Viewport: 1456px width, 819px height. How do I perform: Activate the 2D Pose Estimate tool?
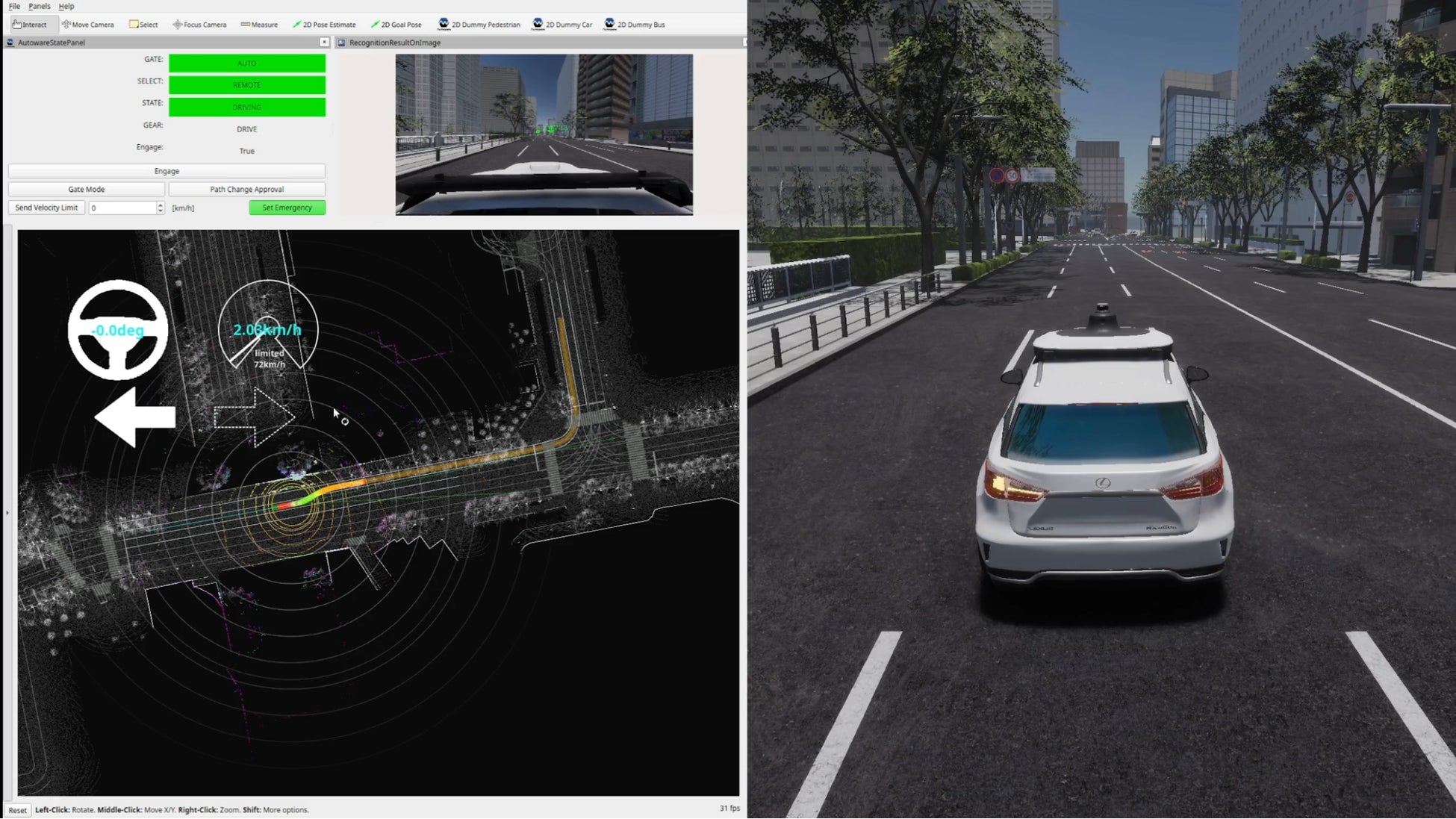[x=324, y=25]
